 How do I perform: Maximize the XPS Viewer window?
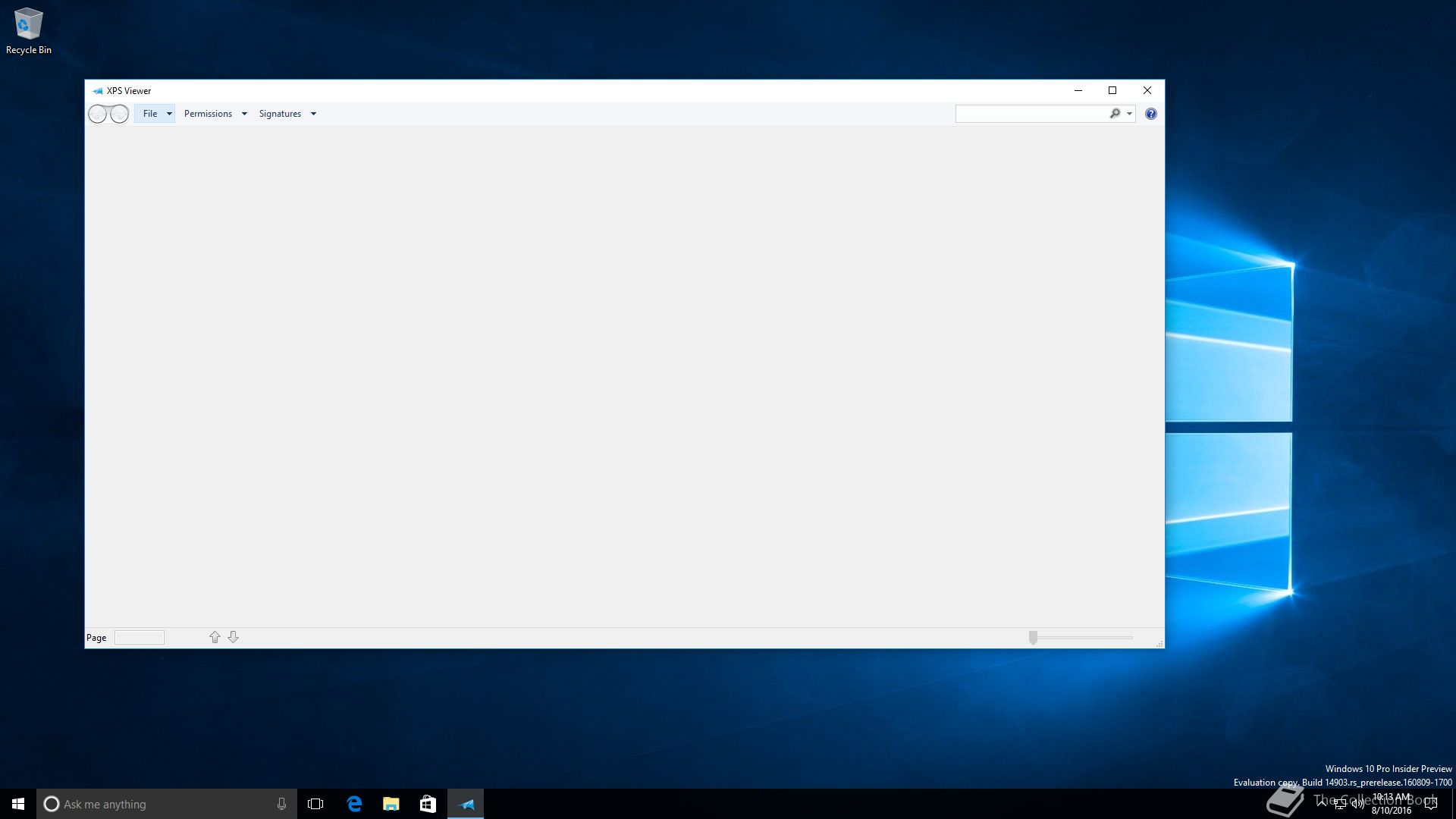1112,90
